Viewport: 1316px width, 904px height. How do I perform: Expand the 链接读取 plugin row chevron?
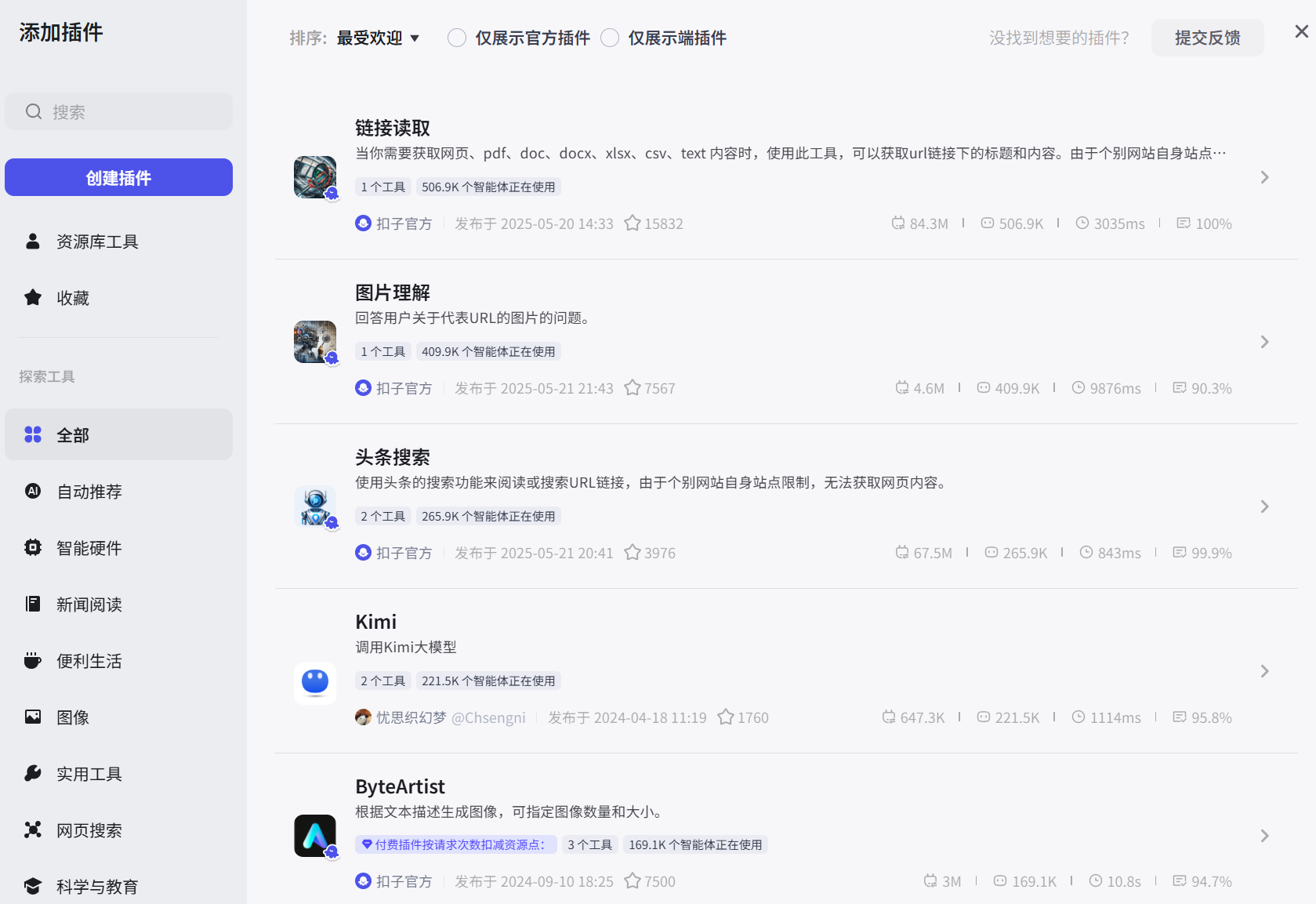(1264, 177)
